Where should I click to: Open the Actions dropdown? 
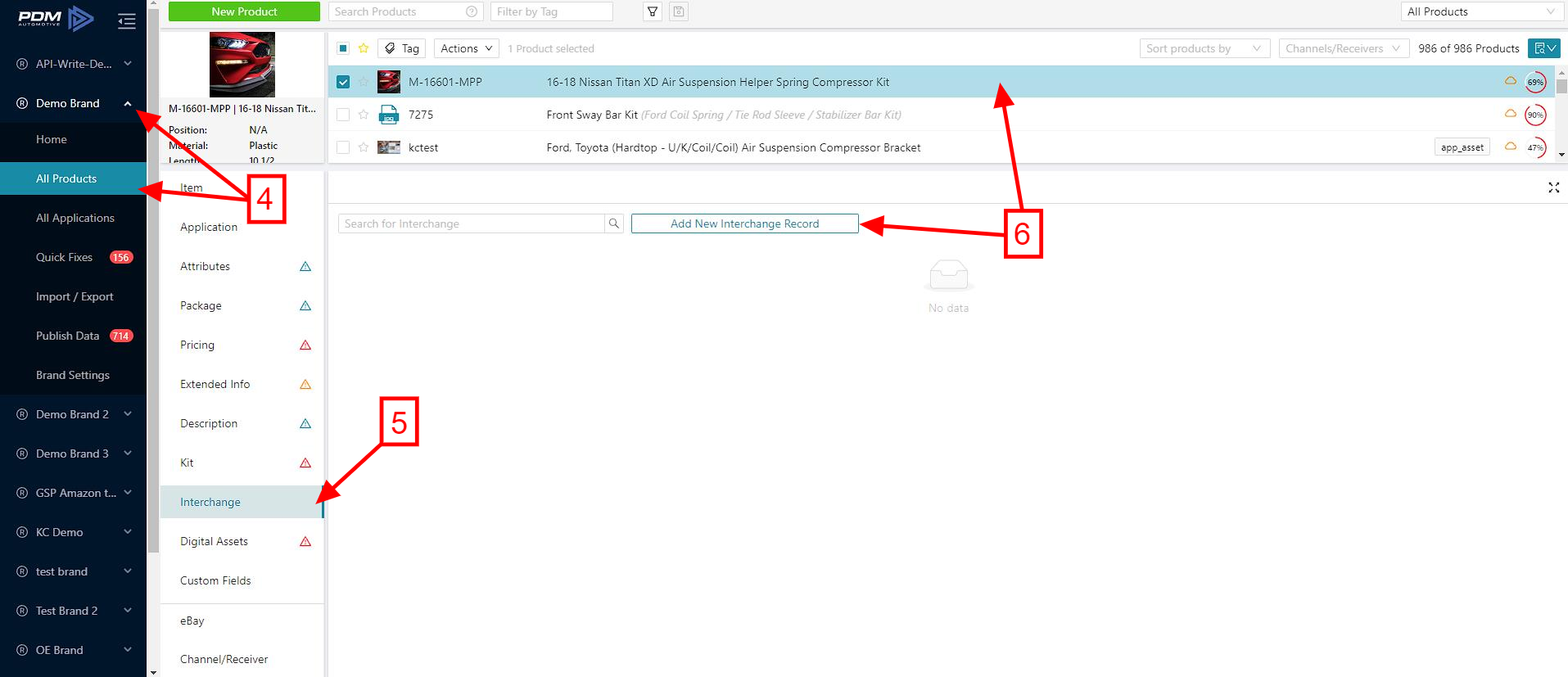pos(467,48)
